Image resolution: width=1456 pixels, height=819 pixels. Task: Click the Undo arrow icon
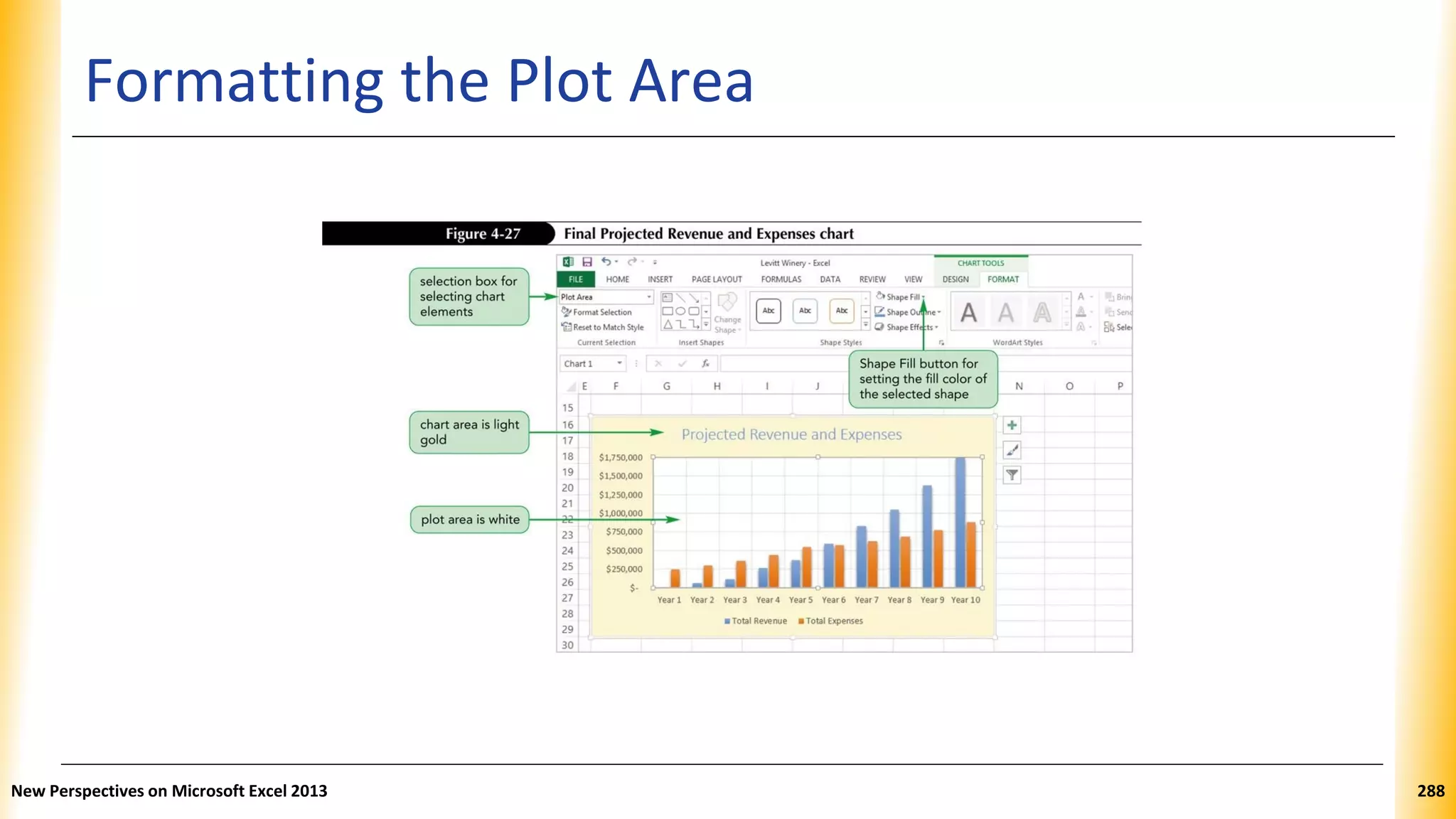pyautogui.click(x=606, y=262)
